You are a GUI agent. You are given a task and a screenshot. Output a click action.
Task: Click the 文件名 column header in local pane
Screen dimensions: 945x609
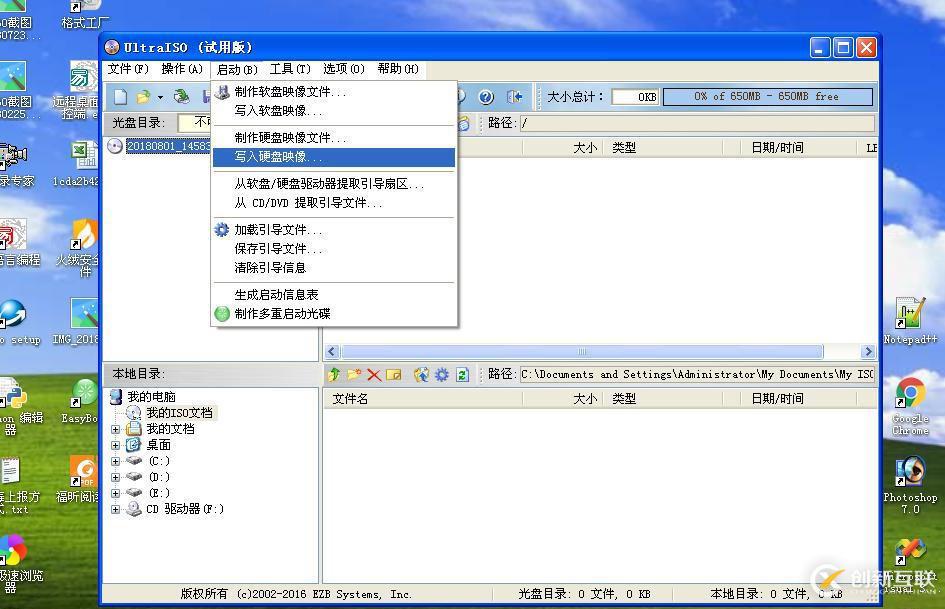(423, 399)
